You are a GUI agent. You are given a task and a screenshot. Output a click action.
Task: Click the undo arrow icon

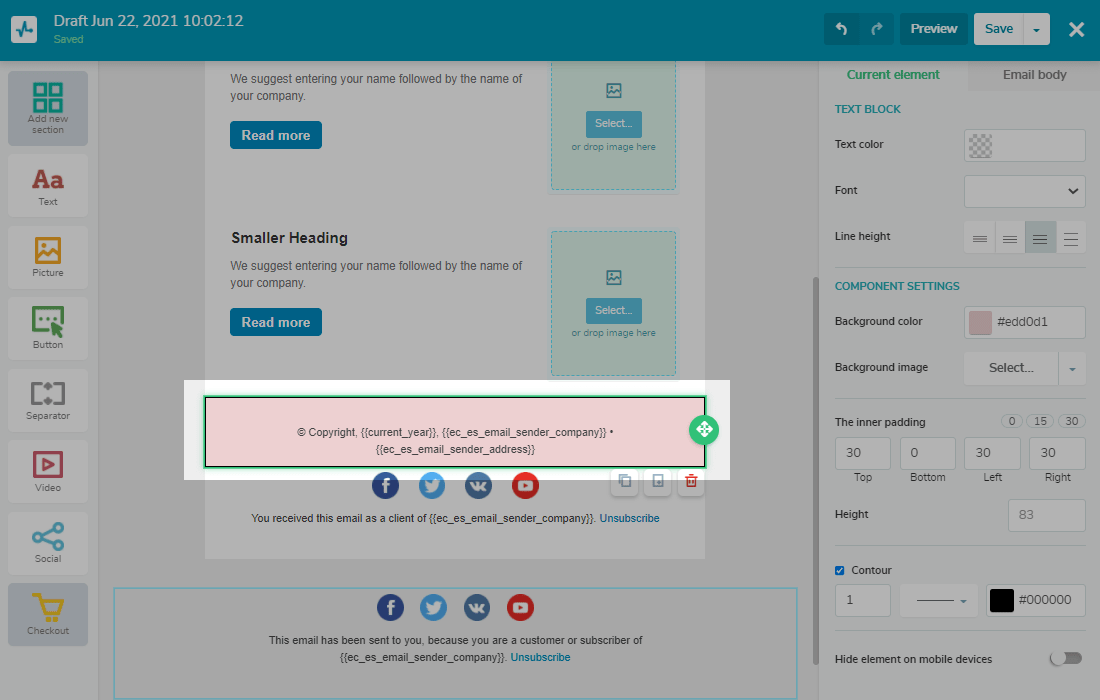841,29
